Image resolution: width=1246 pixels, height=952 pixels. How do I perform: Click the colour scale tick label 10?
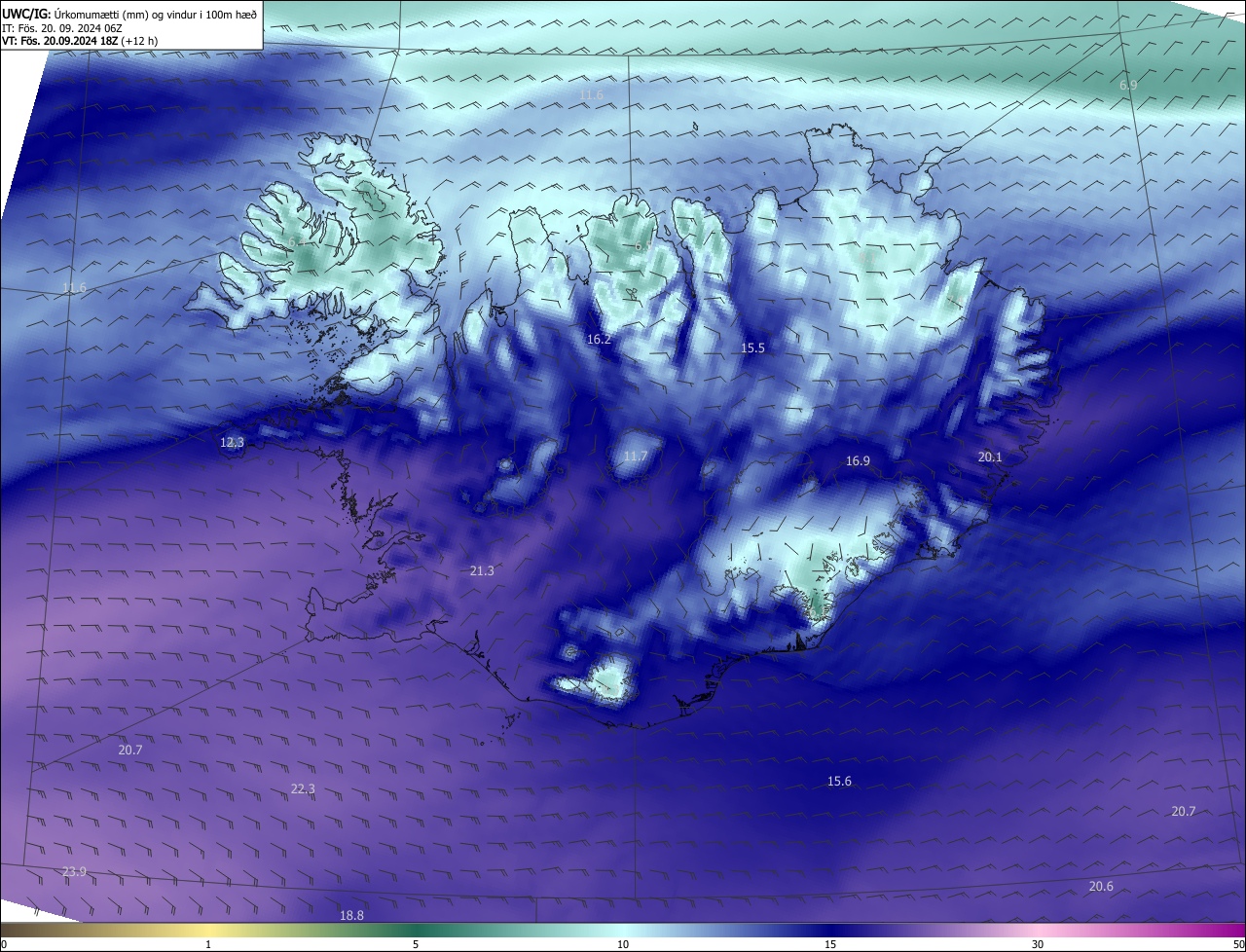(x=623, y=944)
